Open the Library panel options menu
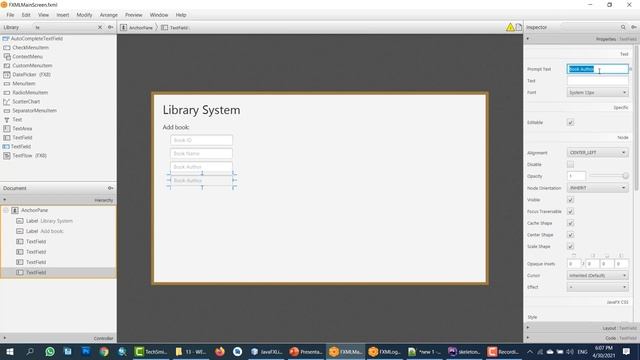Image resolution: width=640 pixels, height=360 pixels. [110, 27]
